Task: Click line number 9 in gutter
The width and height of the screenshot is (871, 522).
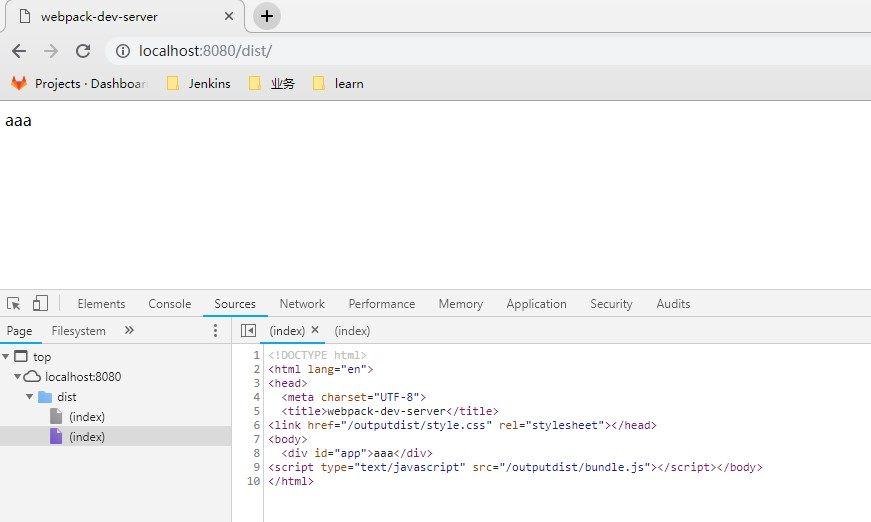Action: click(257, 467)
